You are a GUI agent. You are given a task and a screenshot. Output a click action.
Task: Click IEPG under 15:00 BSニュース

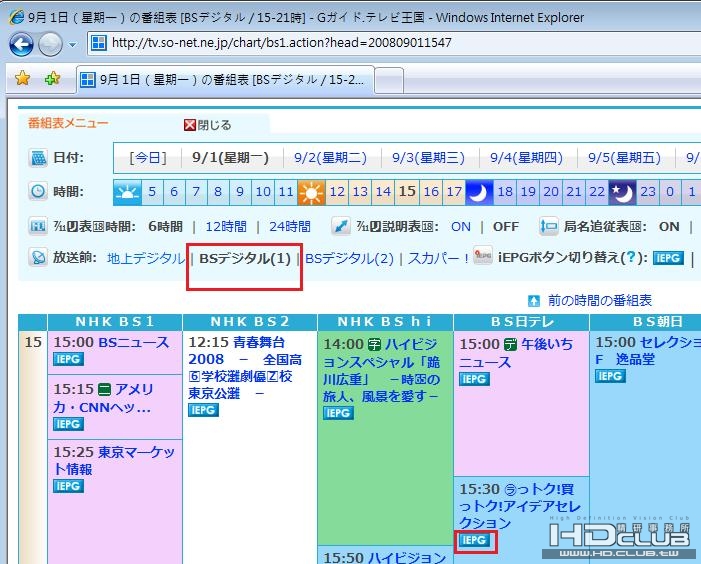coord(68,359)
